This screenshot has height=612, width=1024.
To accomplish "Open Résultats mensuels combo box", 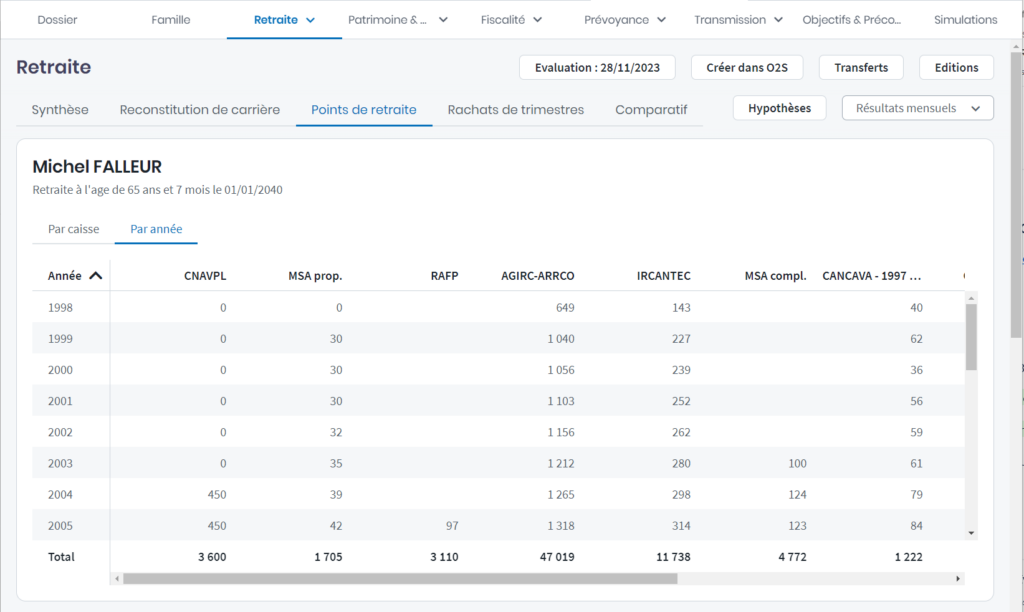I will [x=917, y=108].
